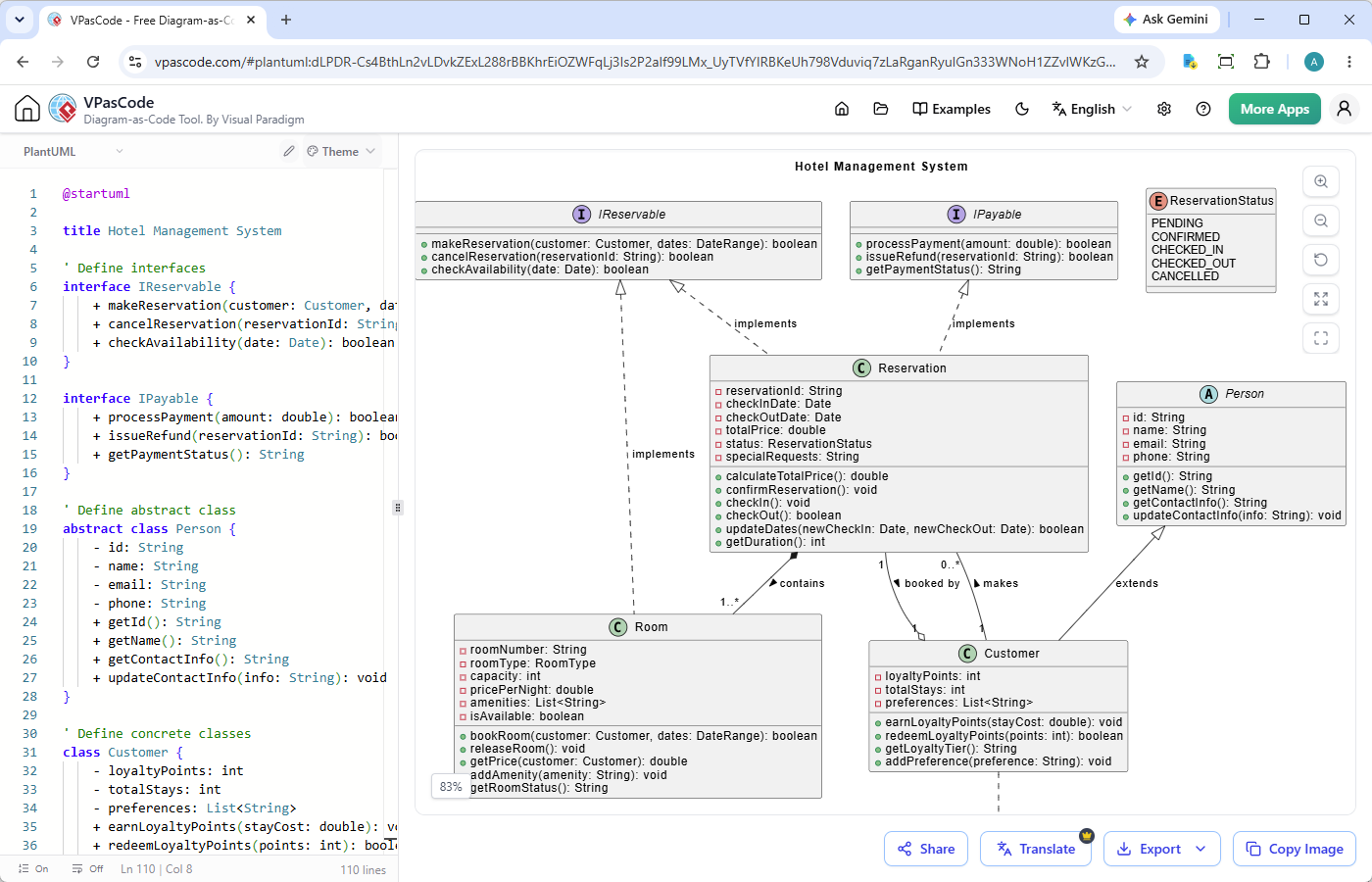Click Ask Gemini button
Viewport: 1372px width, 882px height.
(x=1166, y=20)
